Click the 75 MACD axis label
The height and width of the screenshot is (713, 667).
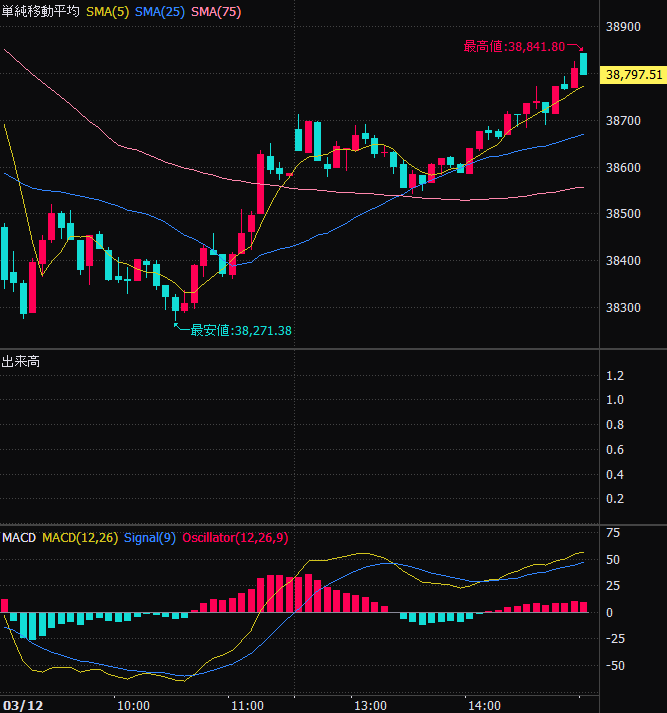(x=613, y=533)
